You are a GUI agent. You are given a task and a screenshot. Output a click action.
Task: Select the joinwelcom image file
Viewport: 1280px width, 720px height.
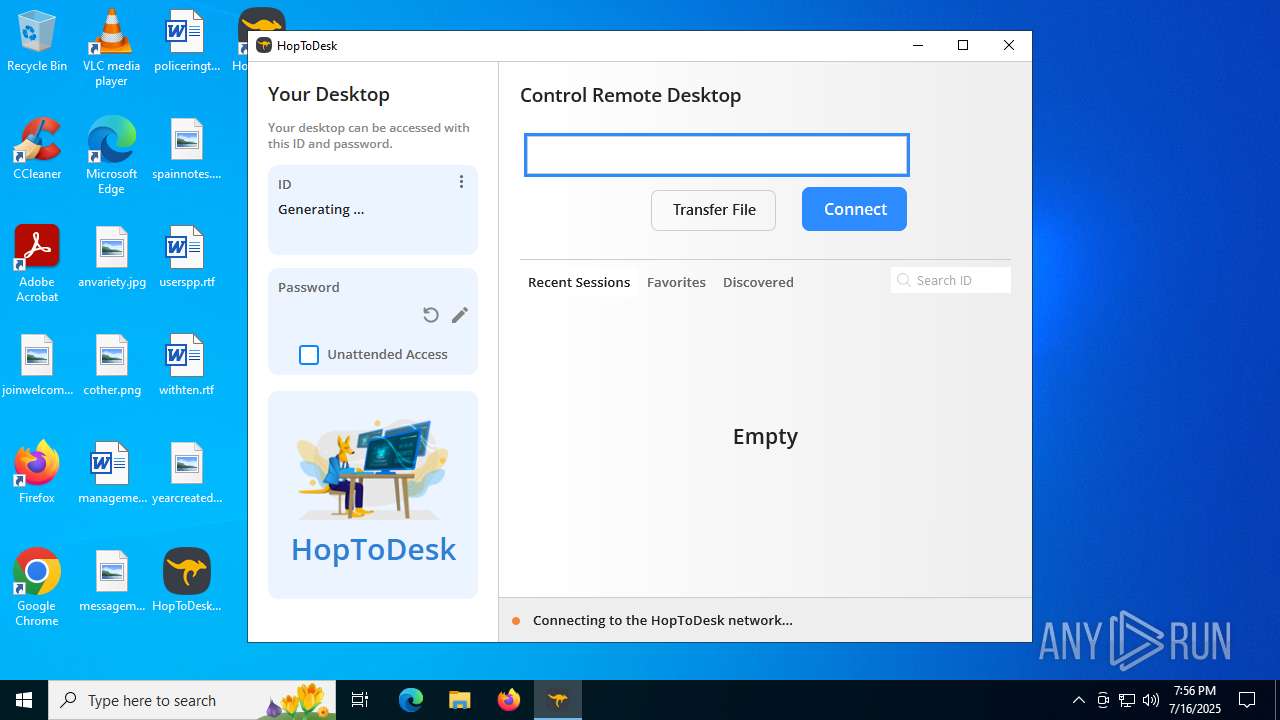pos(37,366)
